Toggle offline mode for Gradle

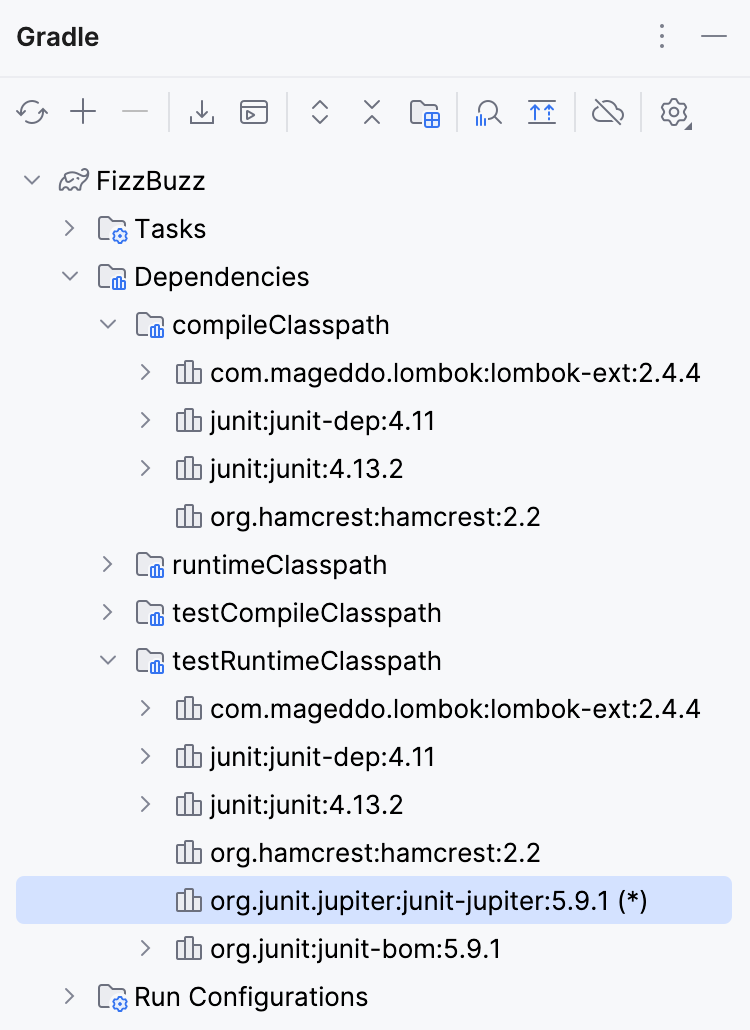click(607, 113)
